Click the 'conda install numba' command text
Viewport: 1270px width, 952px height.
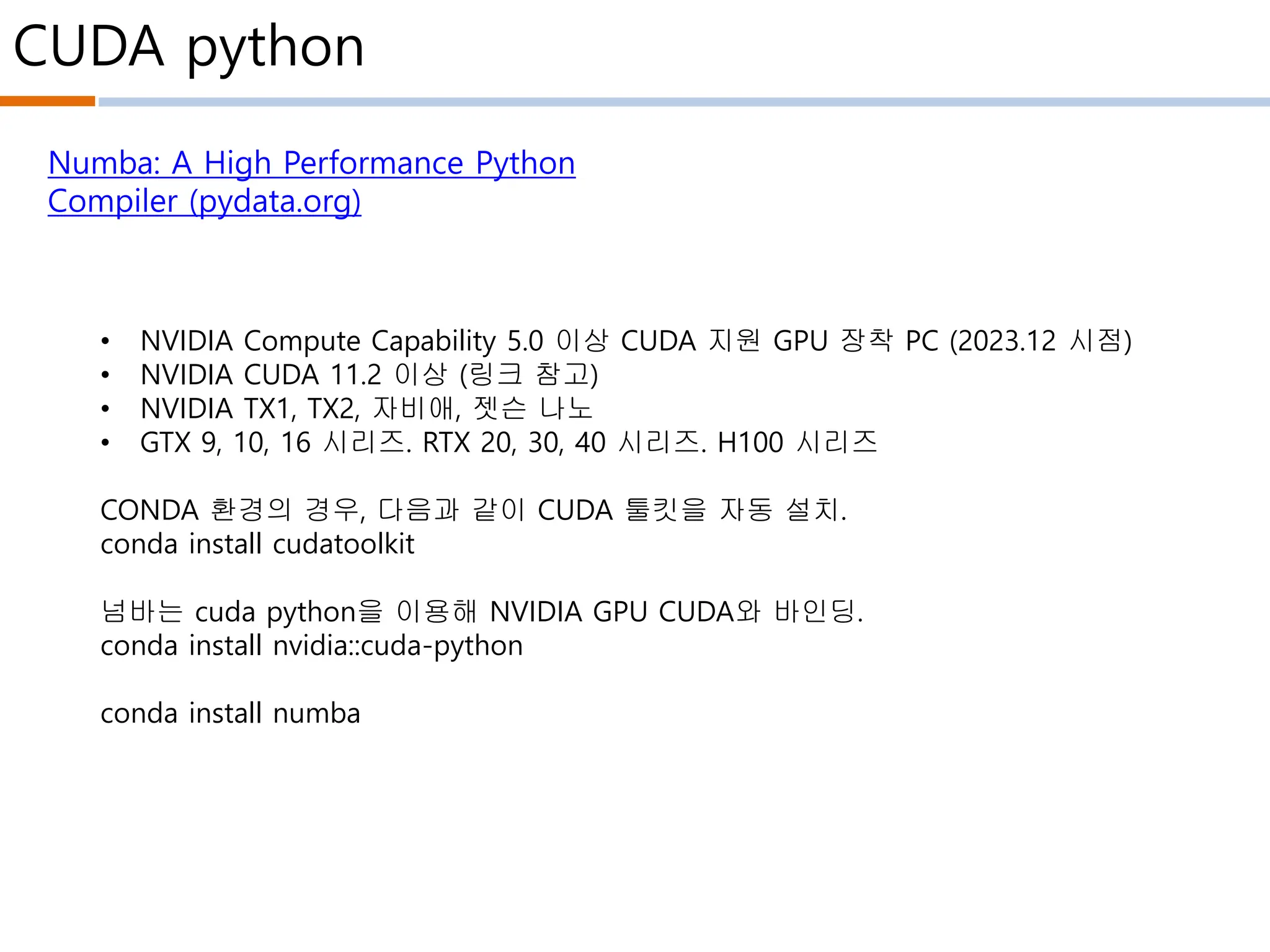click(230, 713)
